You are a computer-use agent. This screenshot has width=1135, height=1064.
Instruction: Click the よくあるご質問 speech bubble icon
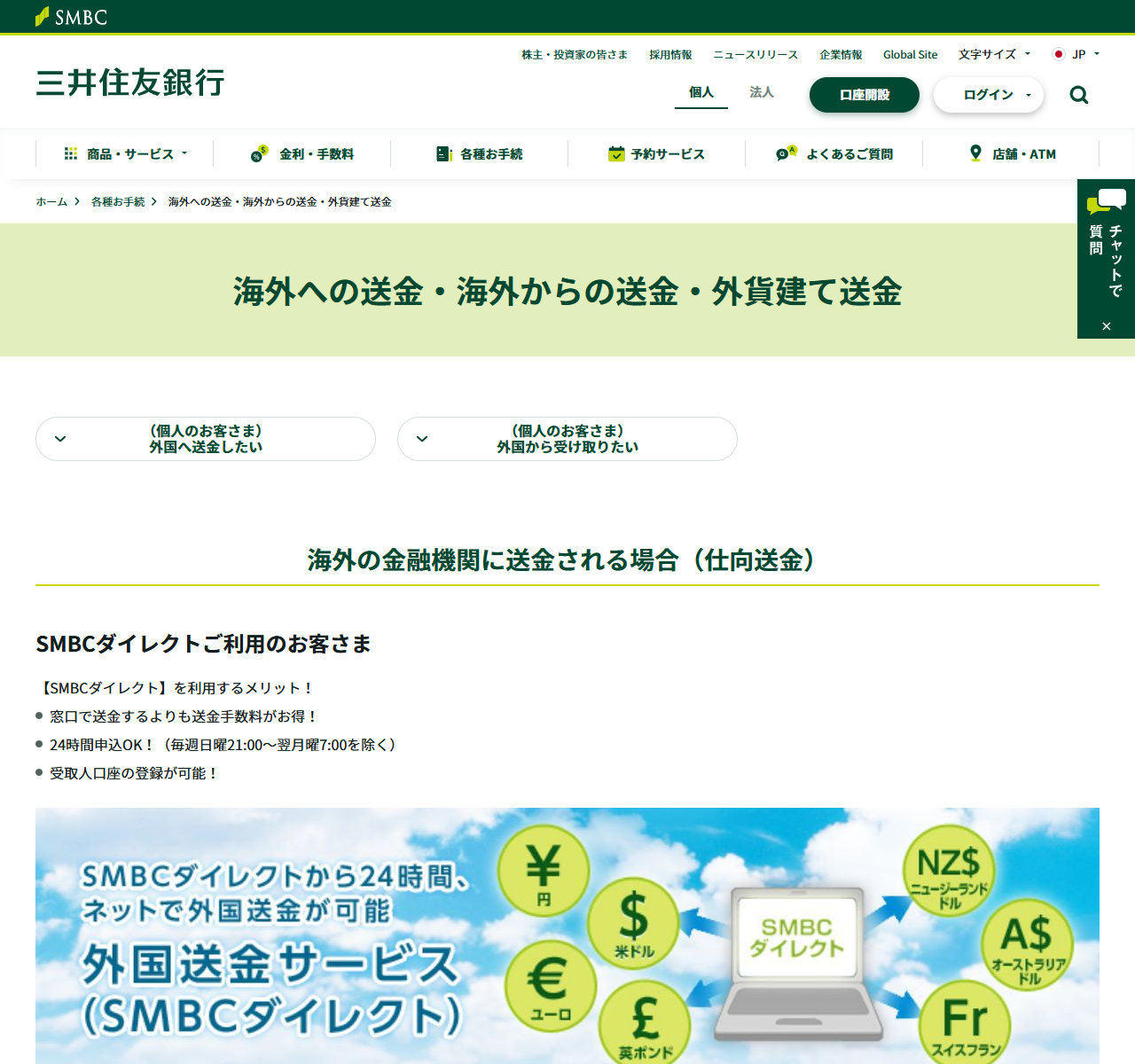coord(787,153)
